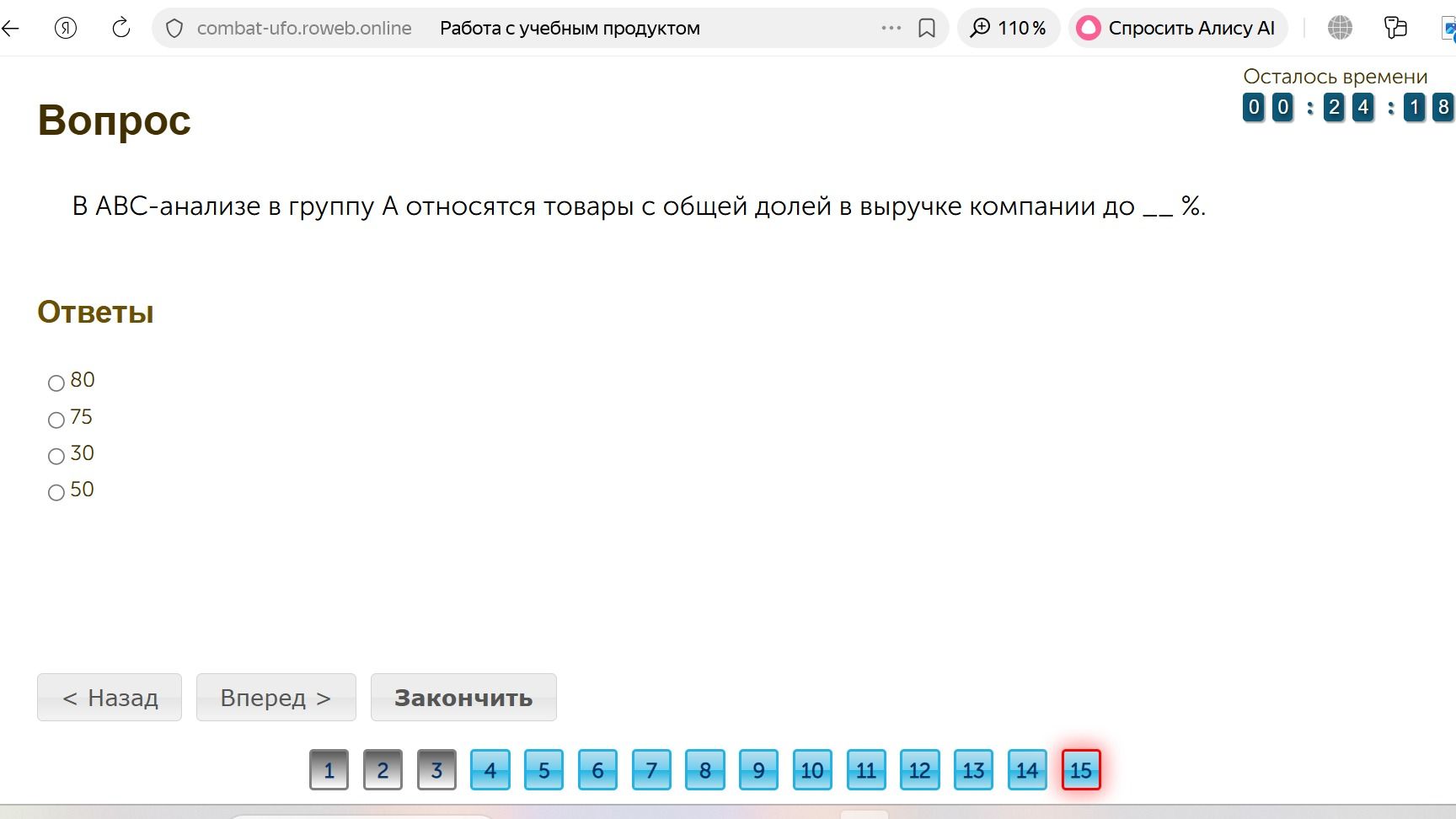Open the Yandex home icon
Screen dimensions: 1456x819
(x=66, y=28)
